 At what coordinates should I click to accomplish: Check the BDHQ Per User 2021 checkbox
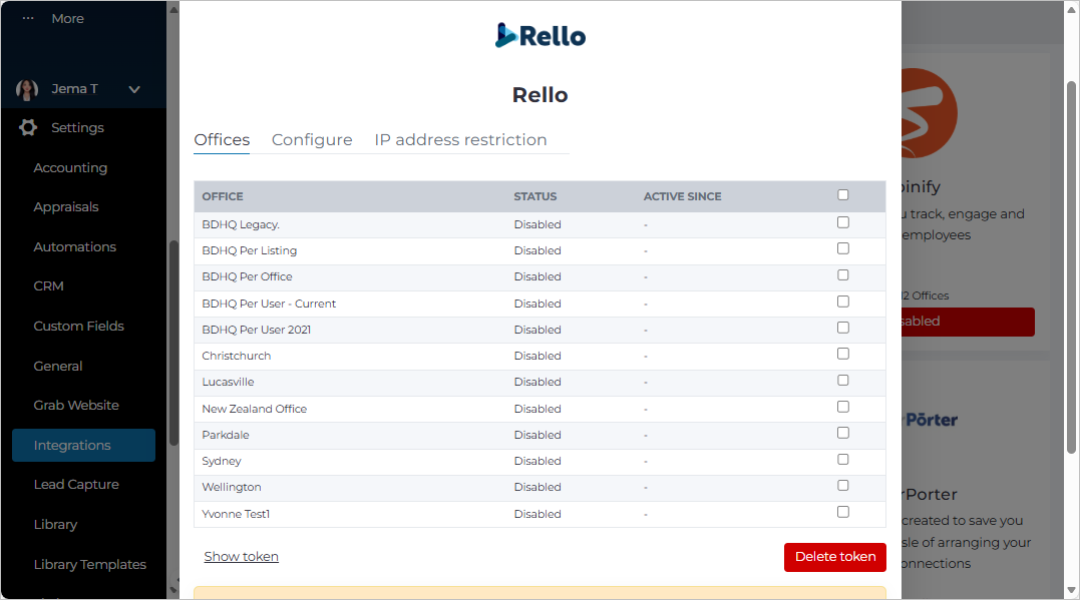pos(843,328)
